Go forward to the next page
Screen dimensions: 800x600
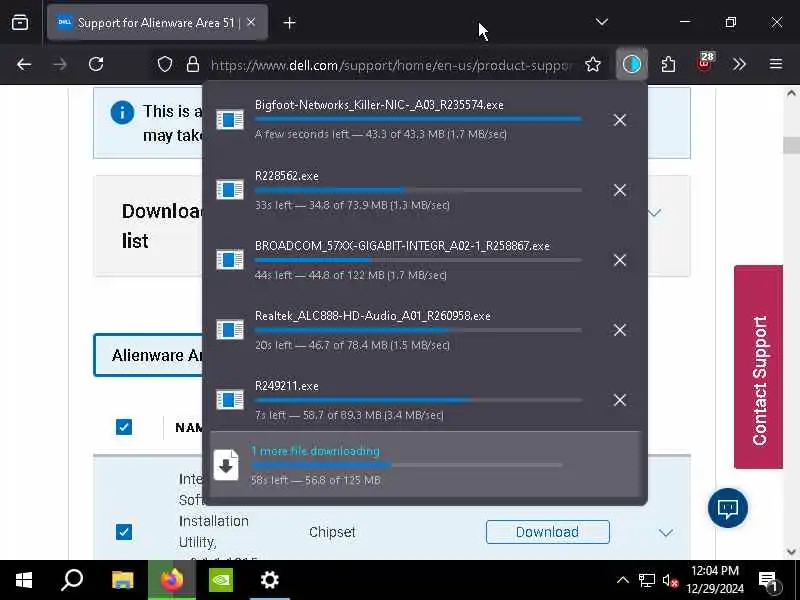click(60, 64)
